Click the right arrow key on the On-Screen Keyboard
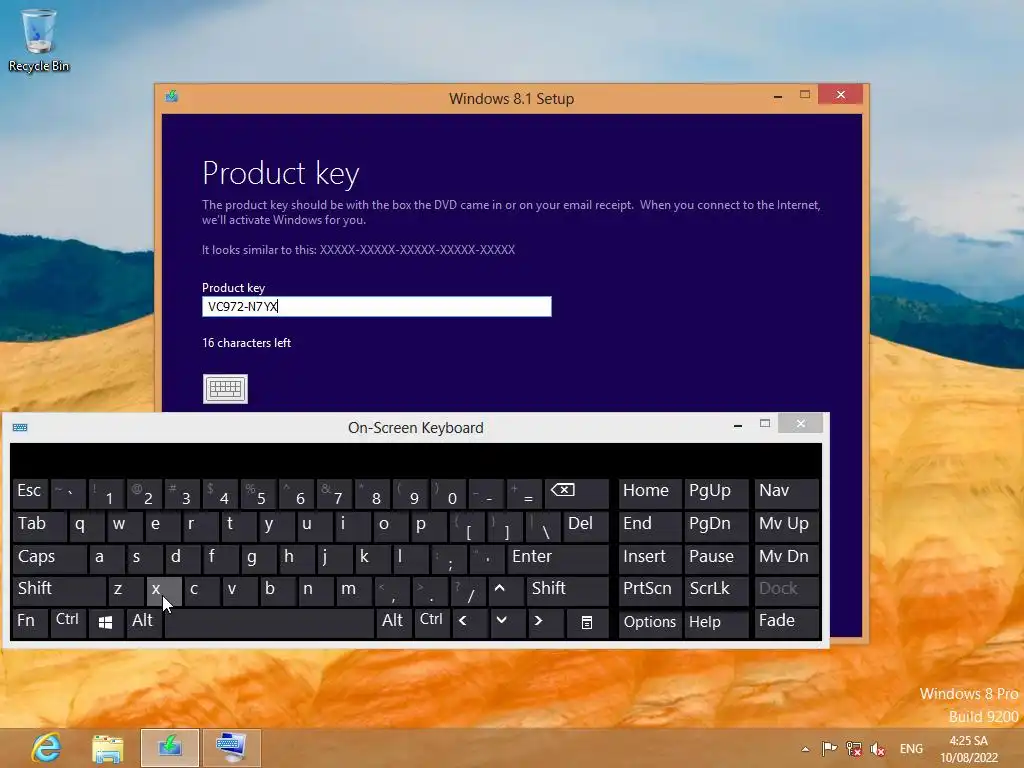Screen dimensions: 1024x768 point(545,623)
